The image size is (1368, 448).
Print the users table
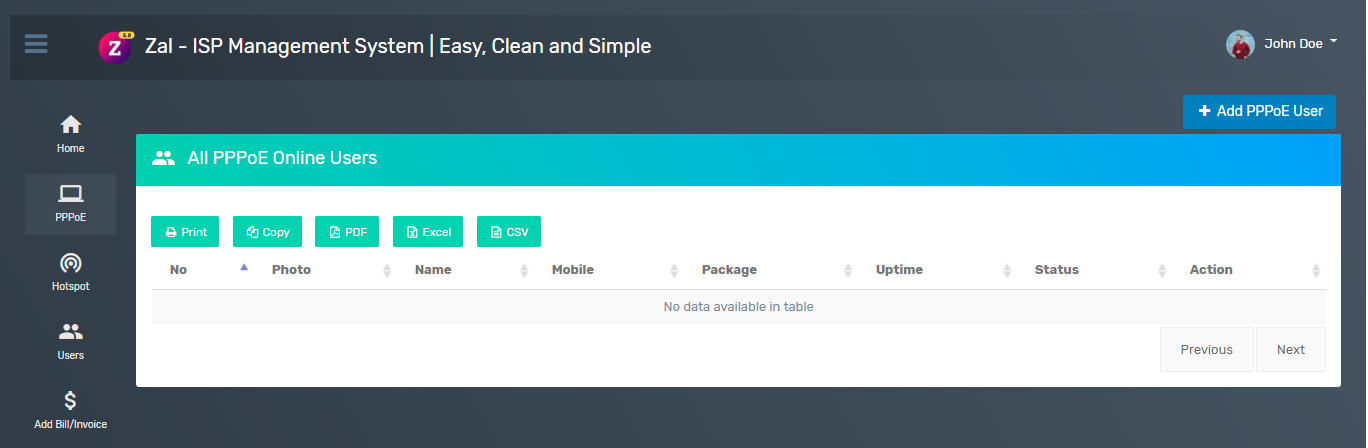click(x=185, y=231)
